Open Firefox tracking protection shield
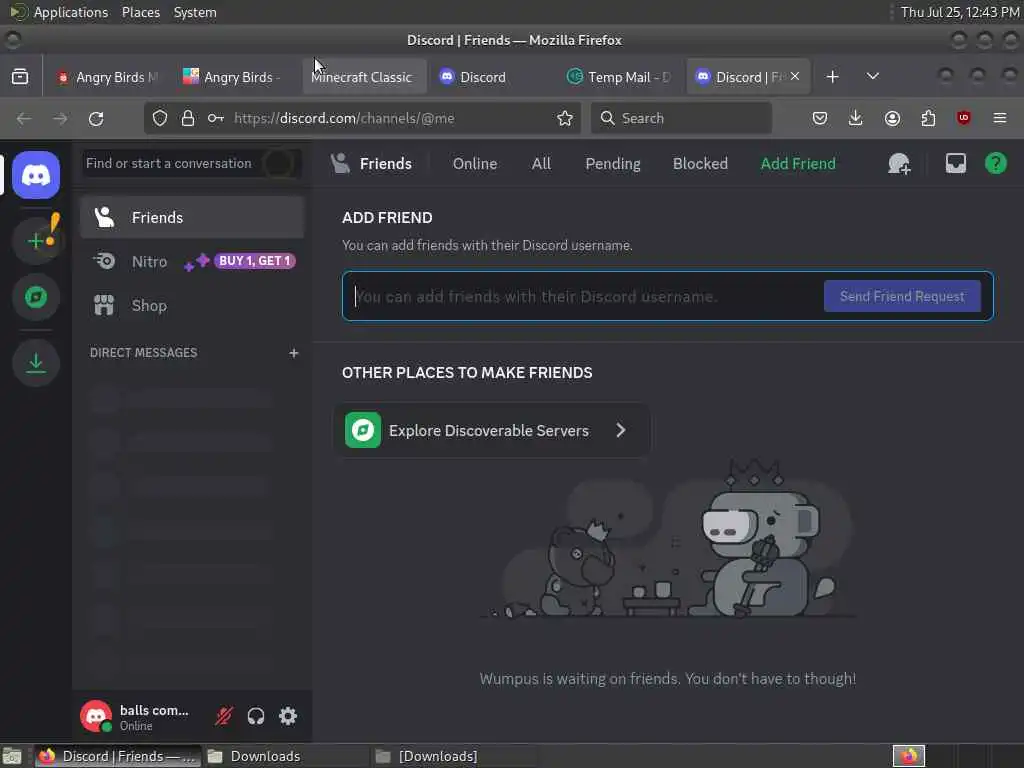Image resolution: width=1024 pixels, height=768 pixels. [x=160, y=118]
